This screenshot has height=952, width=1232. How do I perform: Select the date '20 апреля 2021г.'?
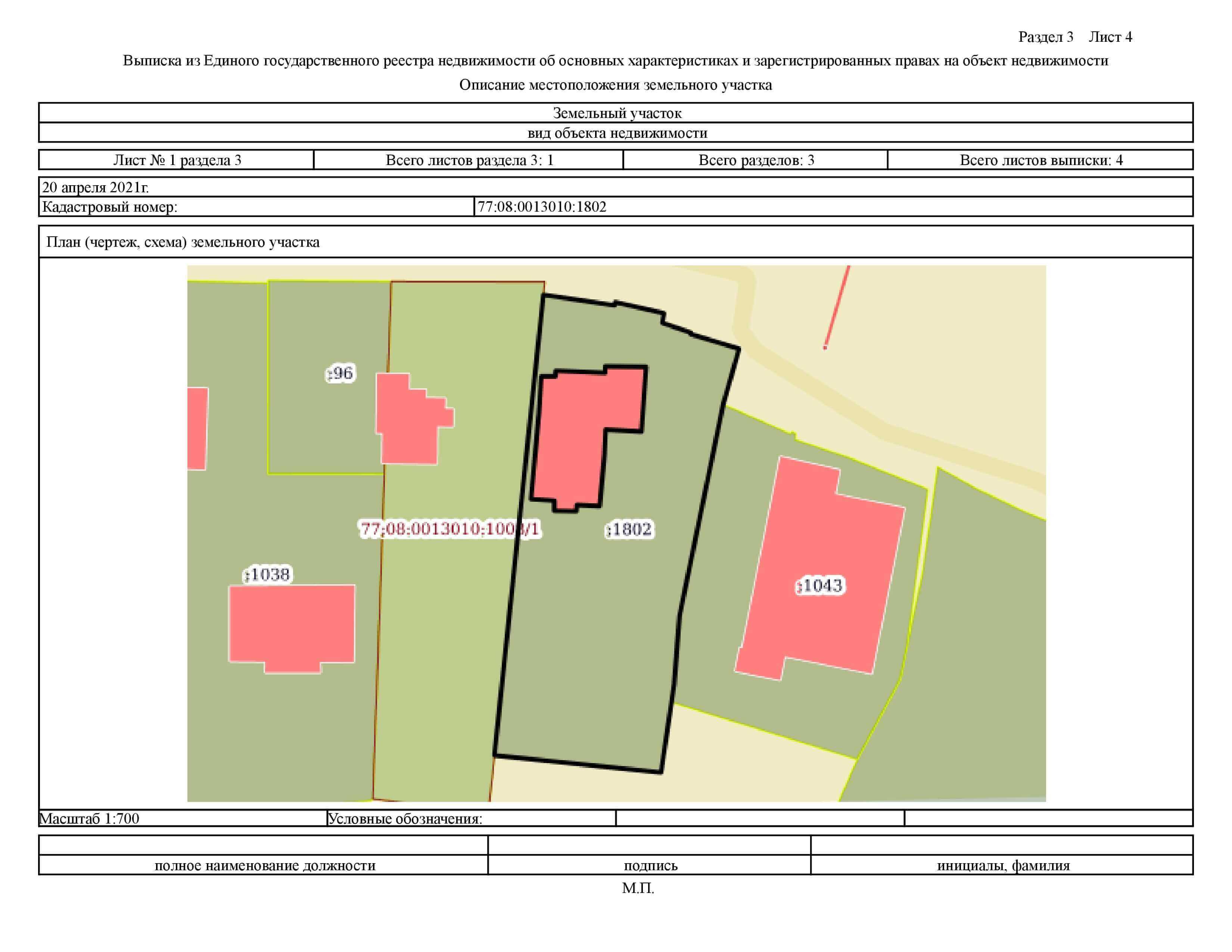point(95,187)
